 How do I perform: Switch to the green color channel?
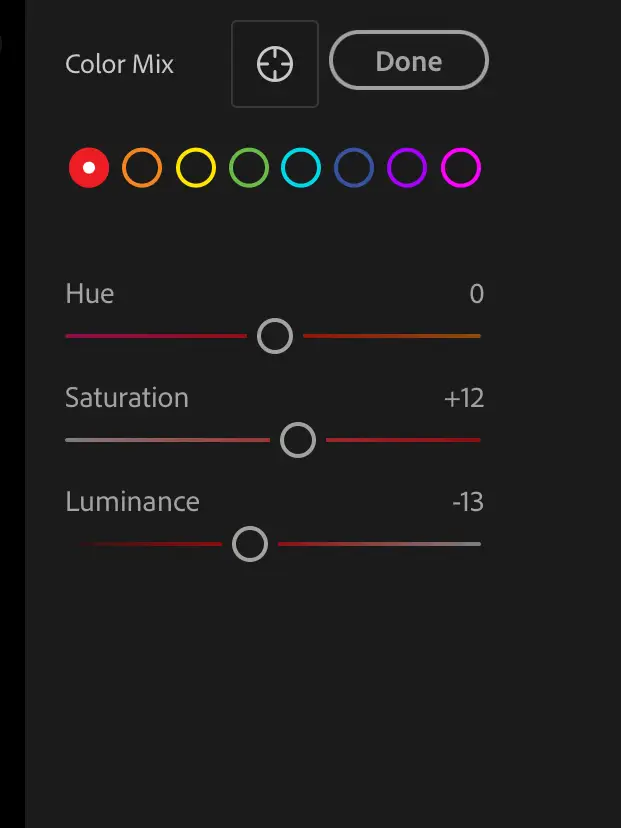[x=249, y=168]
